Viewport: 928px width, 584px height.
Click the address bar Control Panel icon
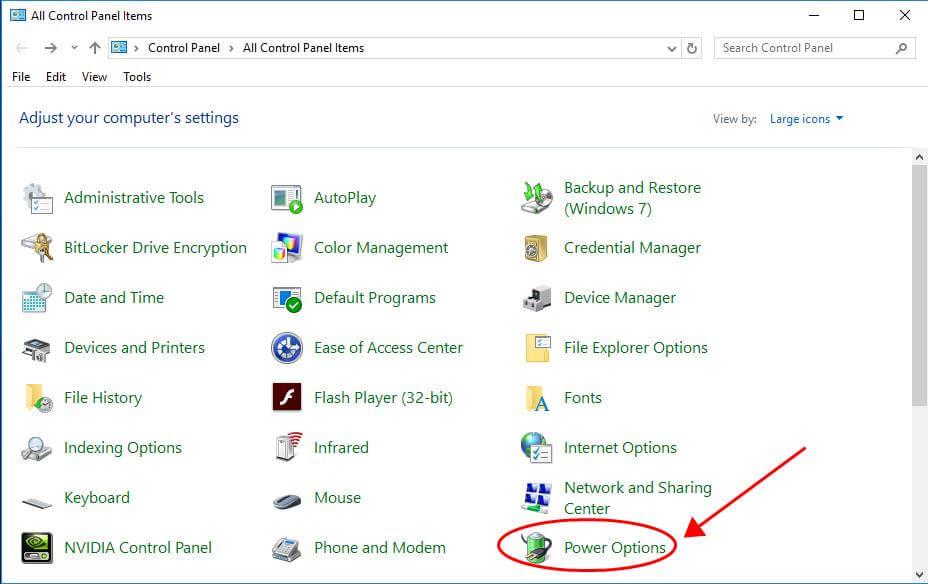coord(120,47)
